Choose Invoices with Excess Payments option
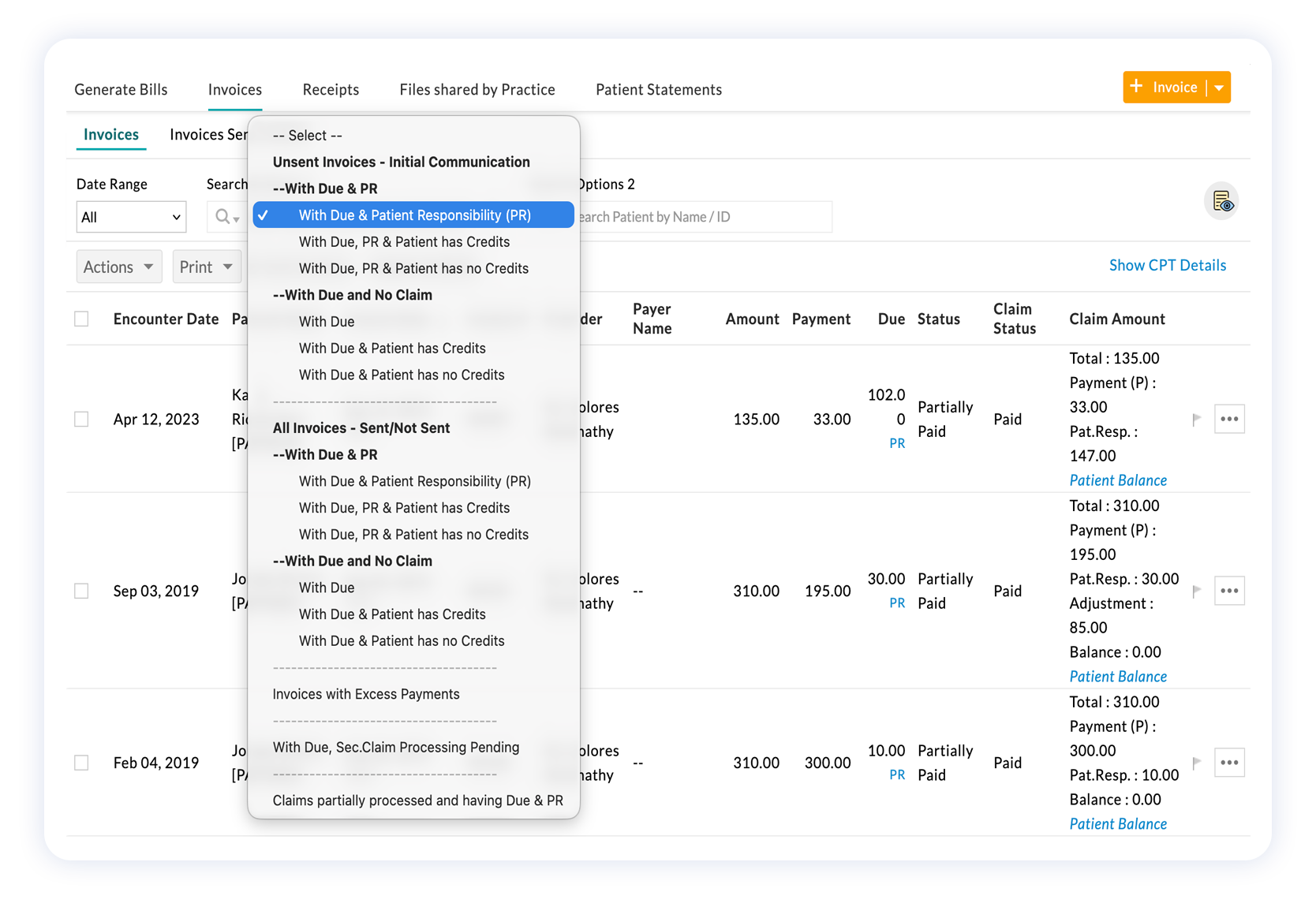1316x903 pixels. click(366, 694)
